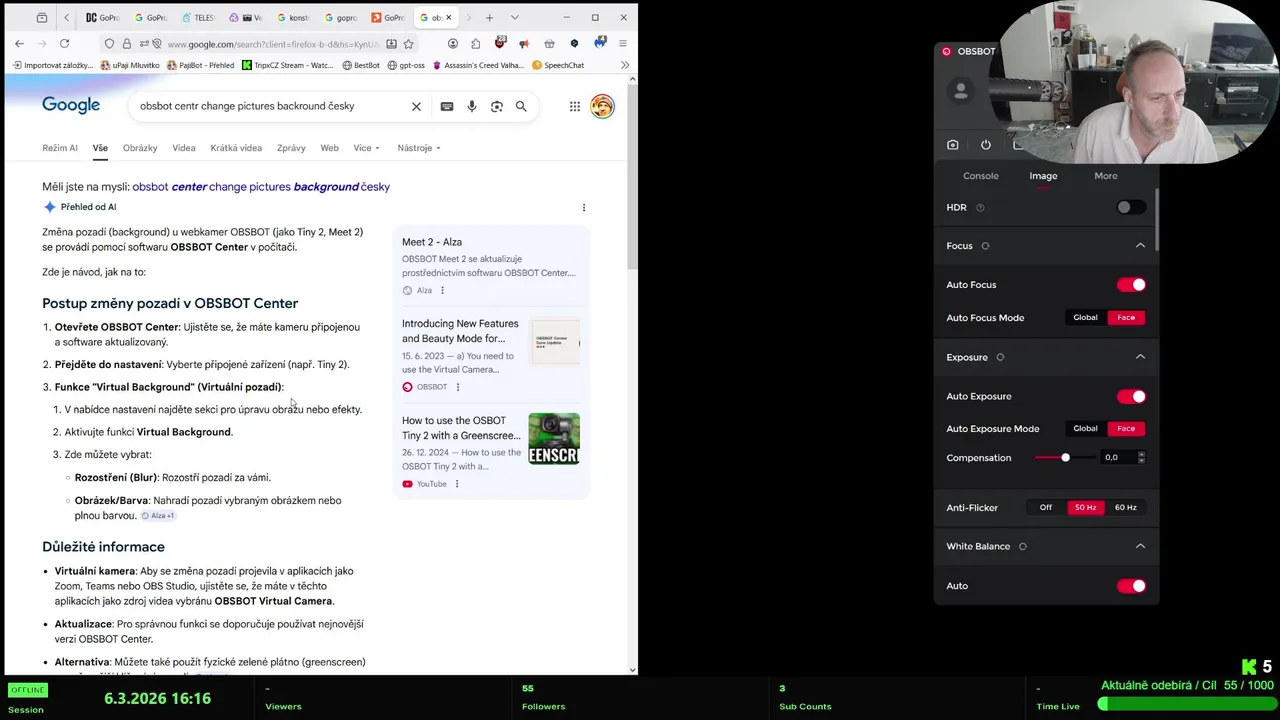The image size is (1280, 720).
Task: List all Firefox tabs dropdown arrow
Action: (x=514, y=17)
